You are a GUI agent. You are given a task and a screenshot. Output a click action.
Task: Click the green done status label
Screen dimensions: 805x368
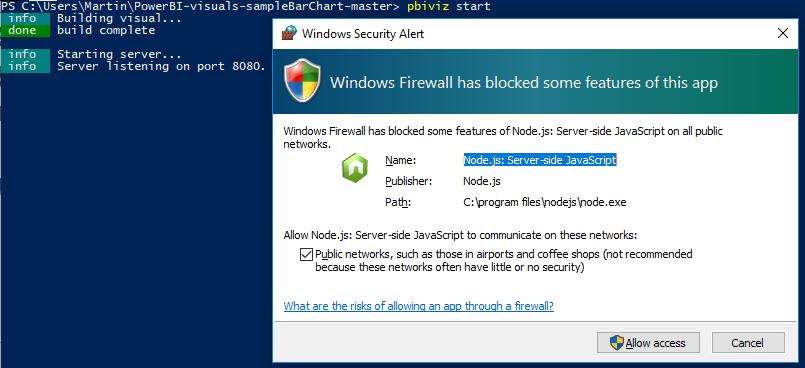click(x=25, y=30)
